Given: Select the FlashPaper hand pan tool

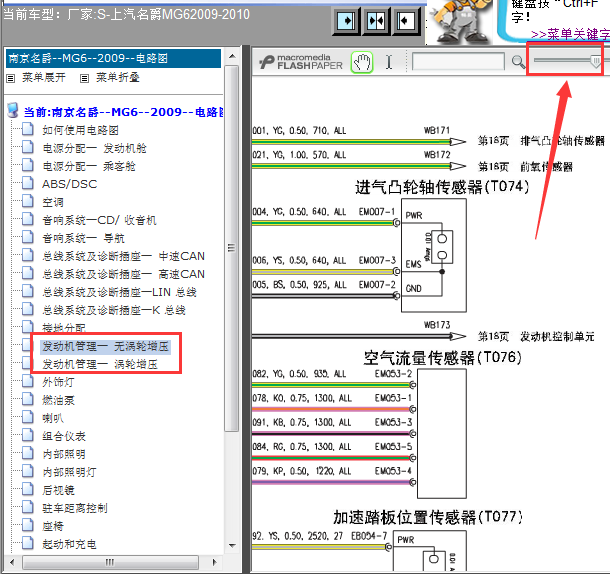Looking at the screenshot, I should [362, 62].
